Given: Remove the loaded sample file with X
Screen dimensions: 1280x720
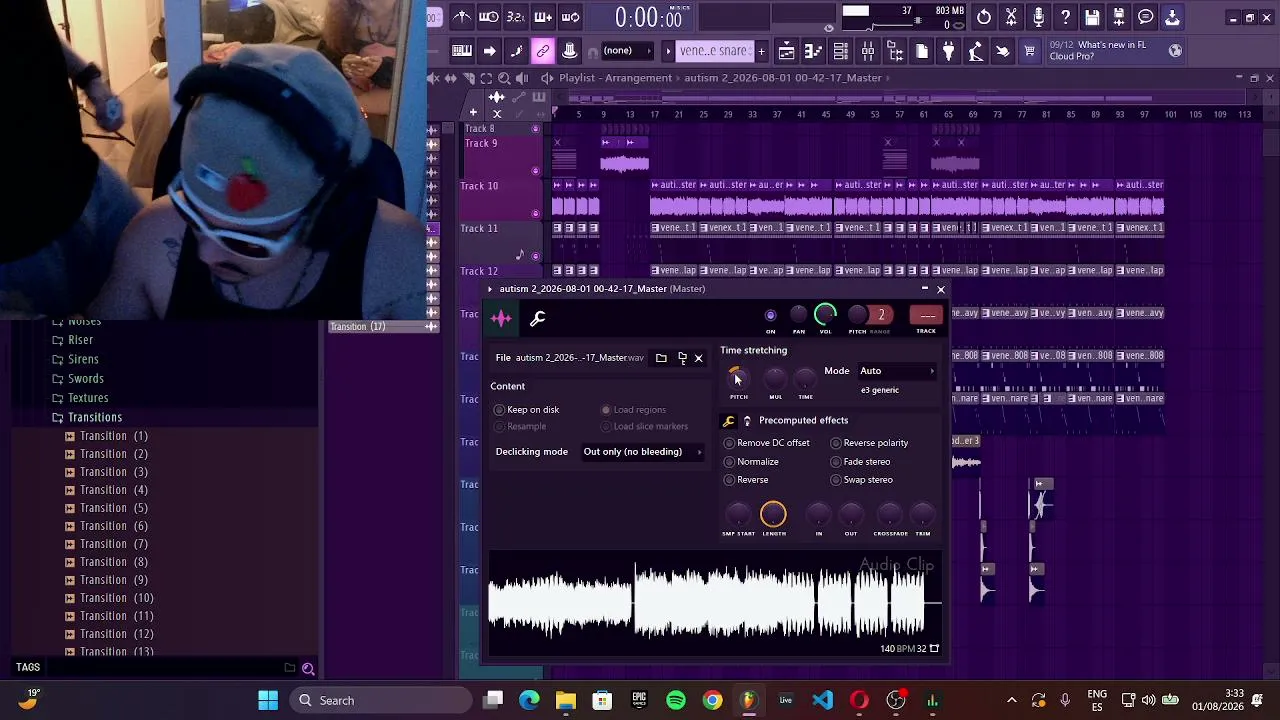Looking at the screenshot, I should (x=698, y=358).
